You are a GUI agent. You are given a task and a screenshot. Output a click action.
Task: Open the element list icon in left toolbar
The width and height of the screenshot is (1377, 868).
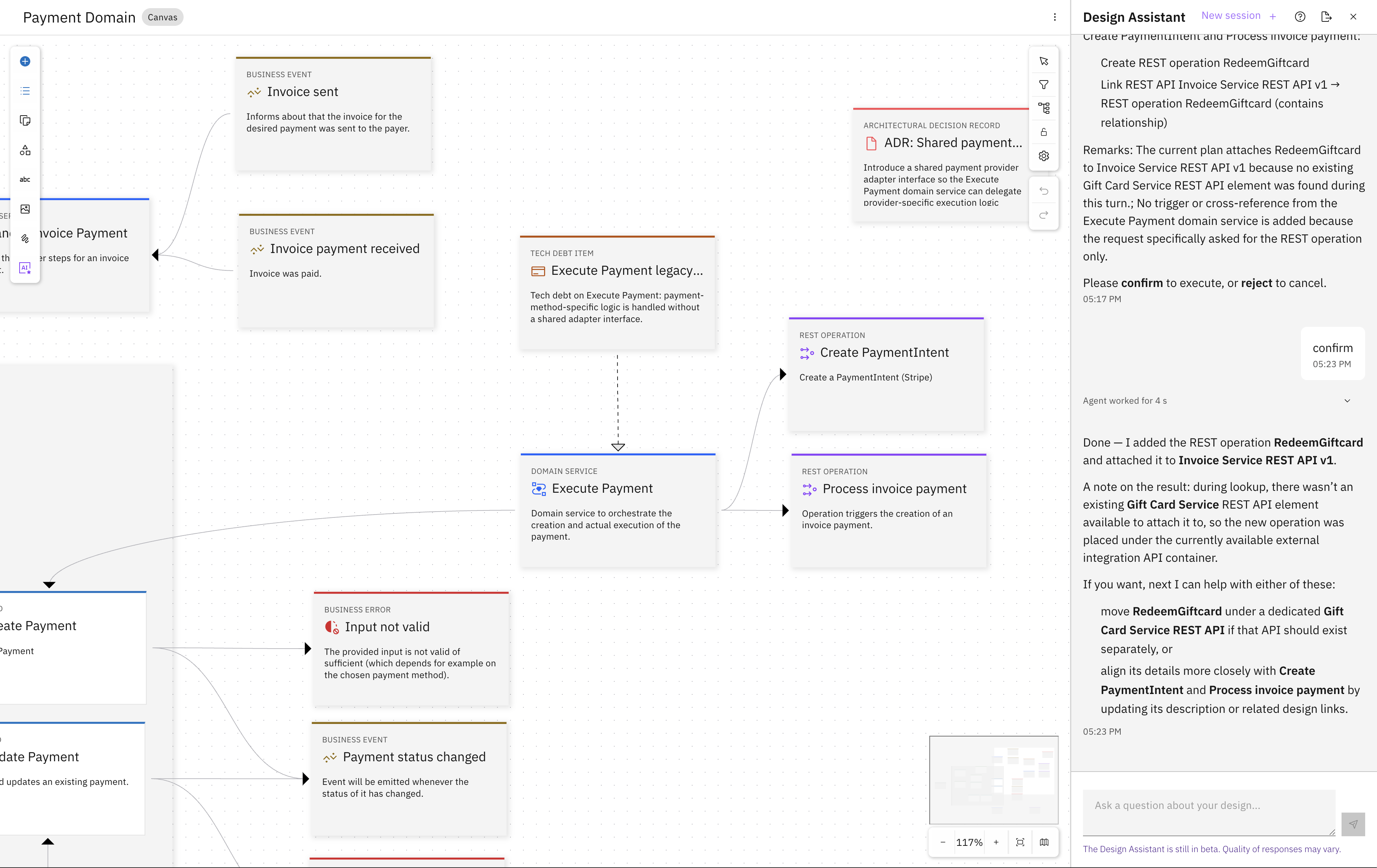coord(25,91)
